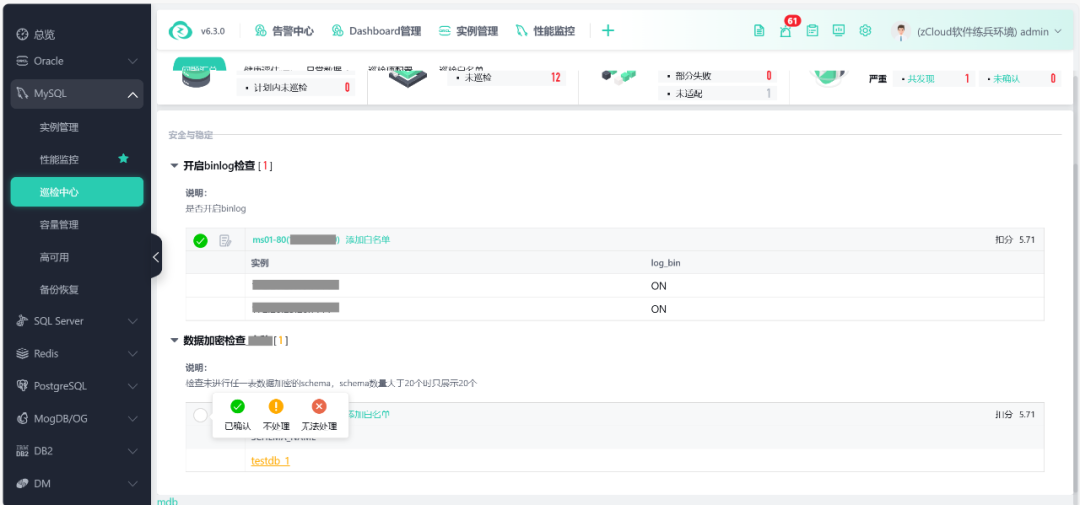1080x505 pixels.
Task: Toggle the empty status circle in 数据加密检查 row
Action: pyautogui.click(x=200, y=415)
